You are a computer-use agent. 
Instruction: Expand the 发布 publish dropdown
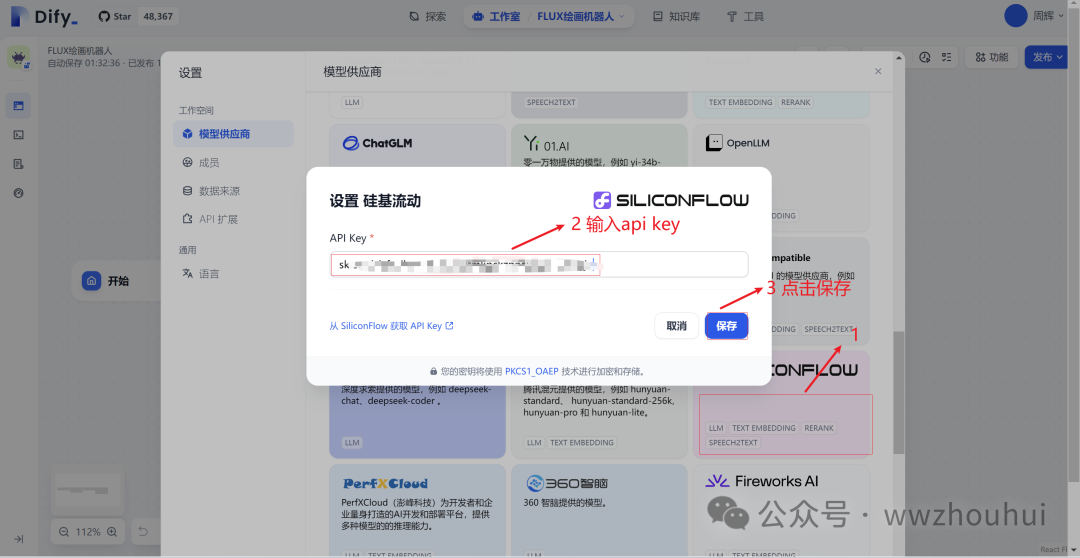pos(1047,57)
